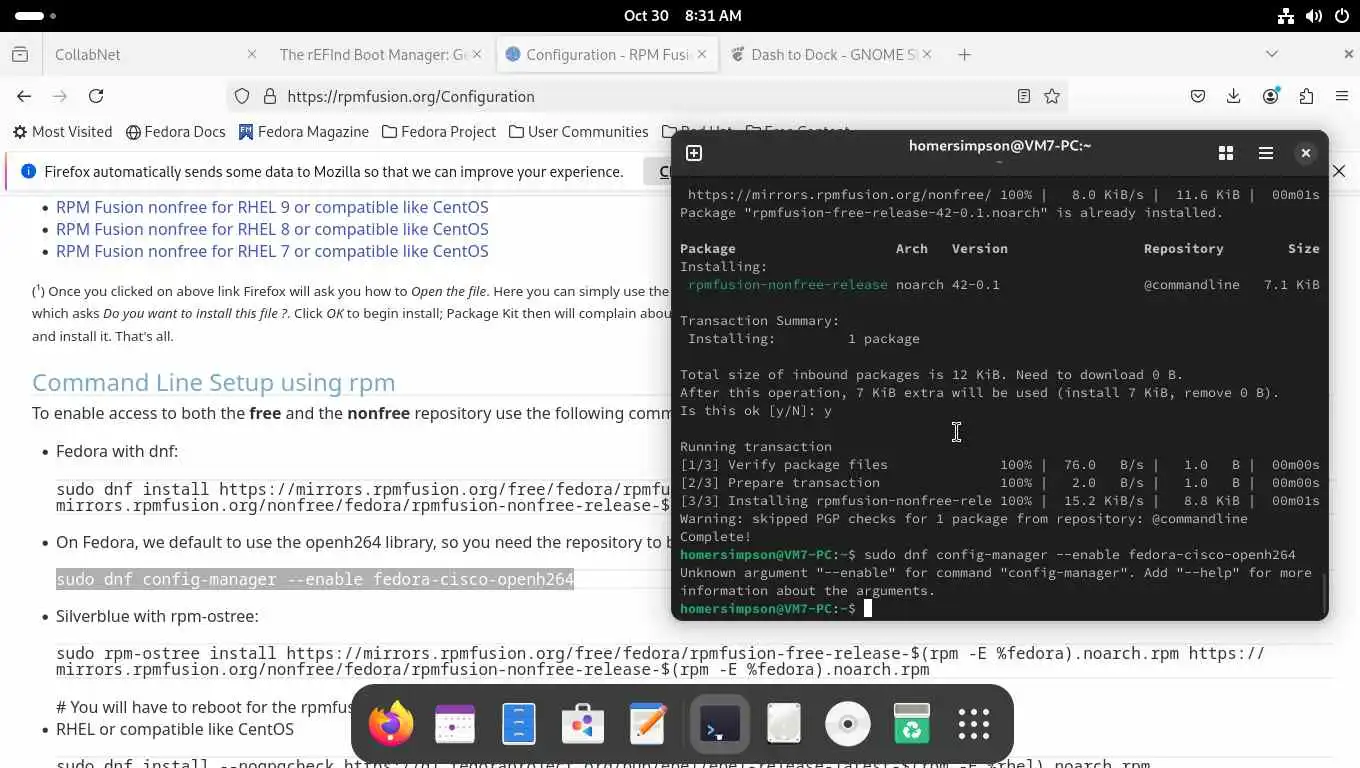
Task: Open Software store from the dock
Action: coord(583,724)
